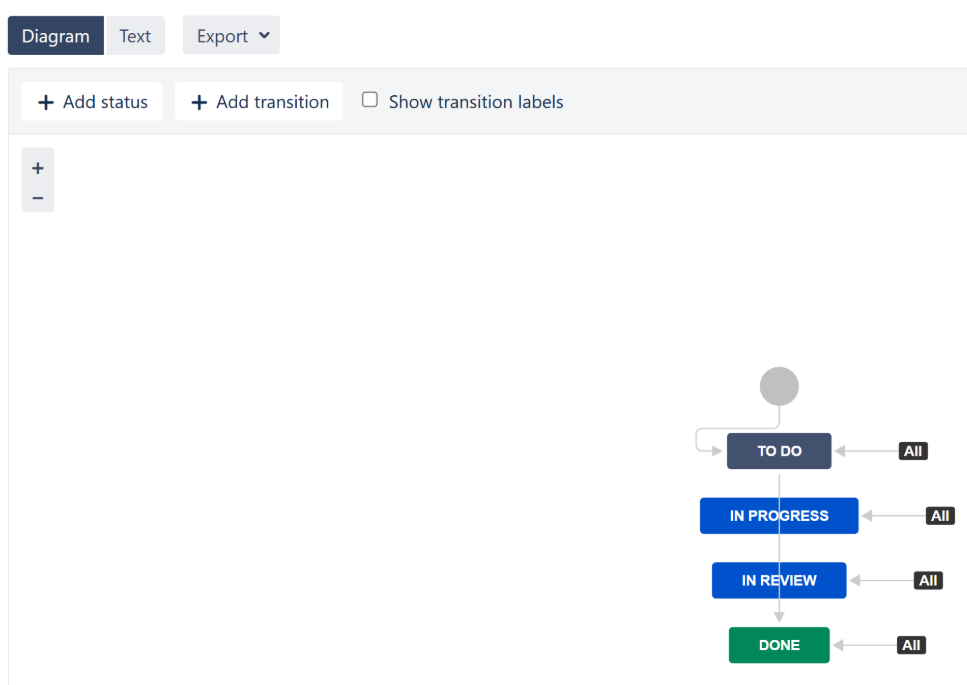Click the All label beside TO DO

point(913,451)
